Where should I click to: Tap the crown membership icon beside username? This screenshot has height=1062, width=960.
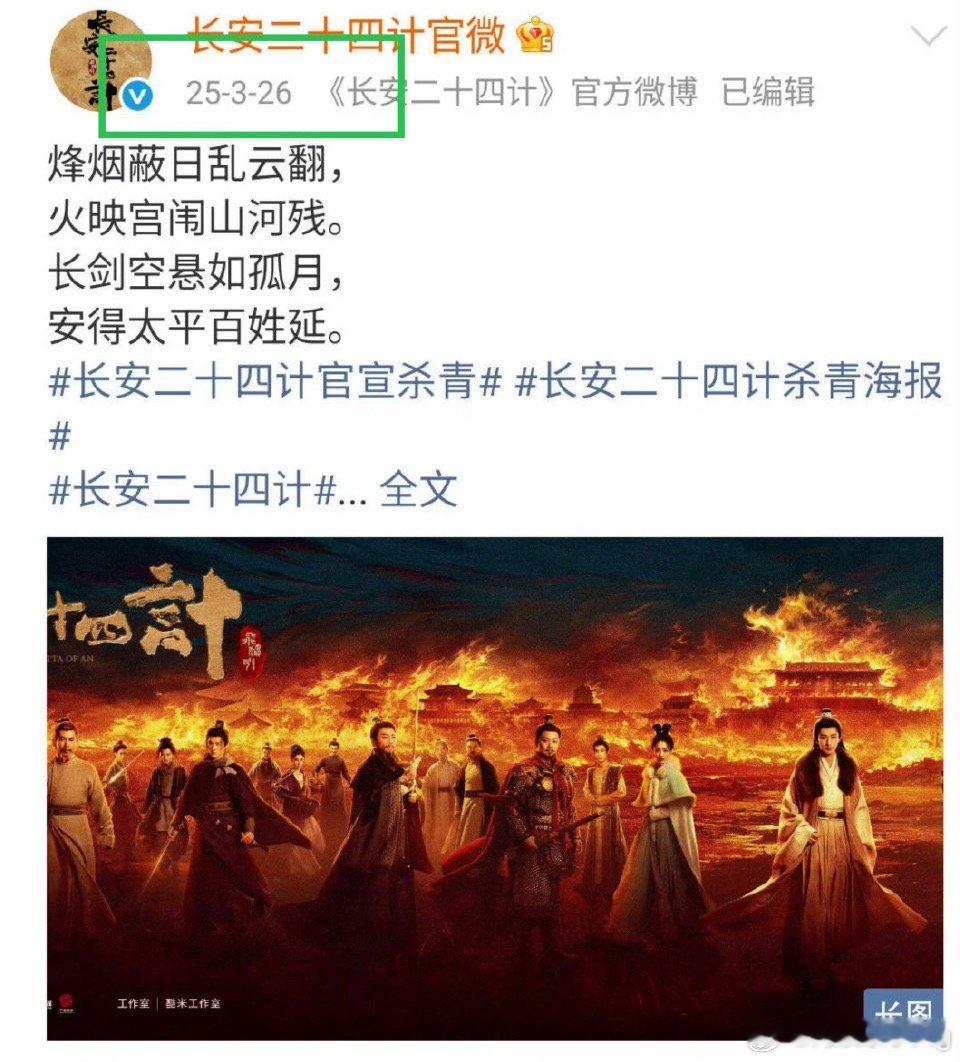[536, 35]
